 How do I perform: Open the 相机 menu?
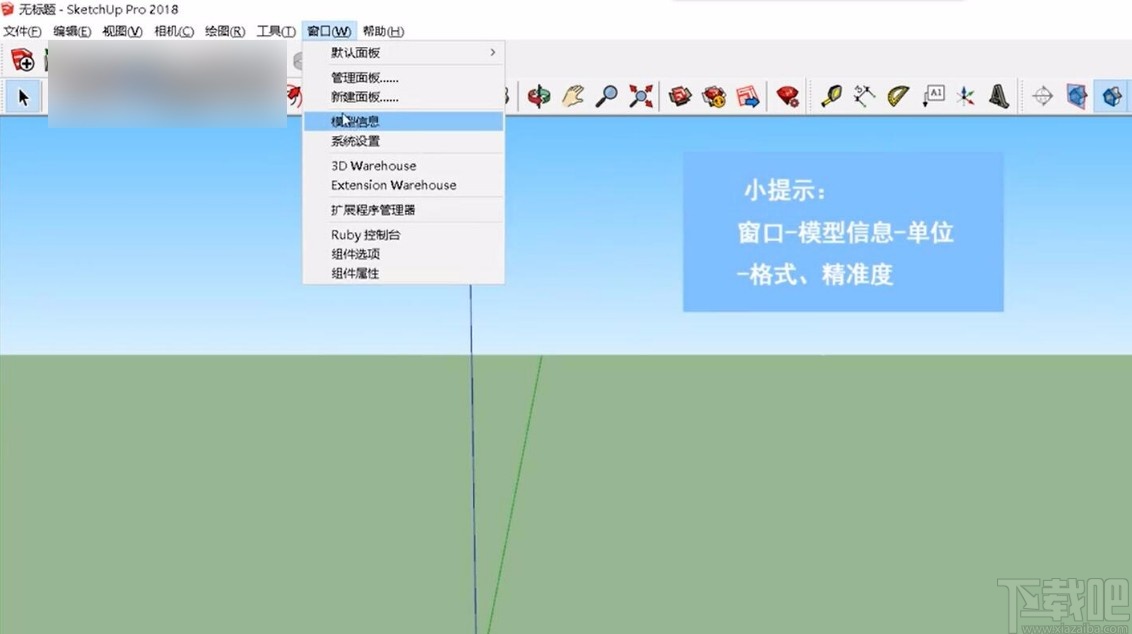(173, 31)
